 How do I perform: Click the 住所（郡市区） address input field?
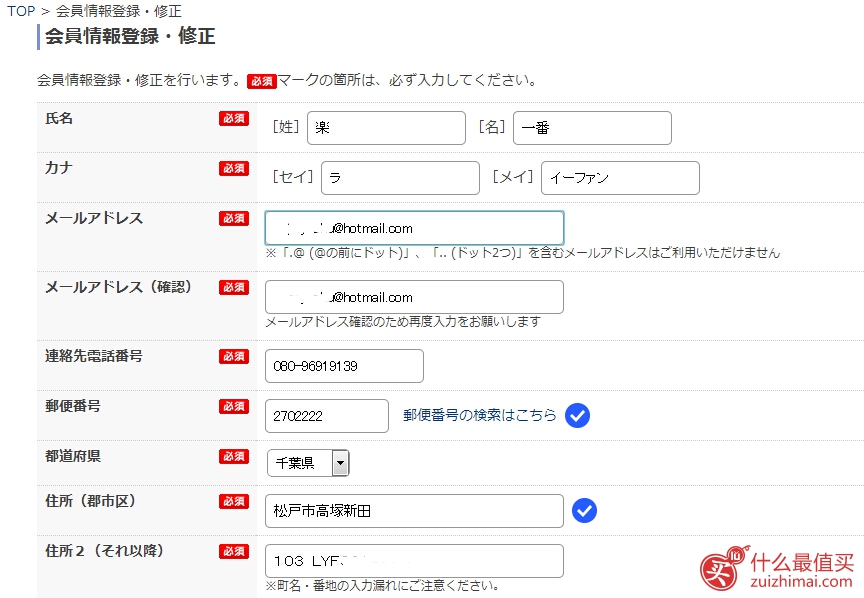click(x=414, y=511)
